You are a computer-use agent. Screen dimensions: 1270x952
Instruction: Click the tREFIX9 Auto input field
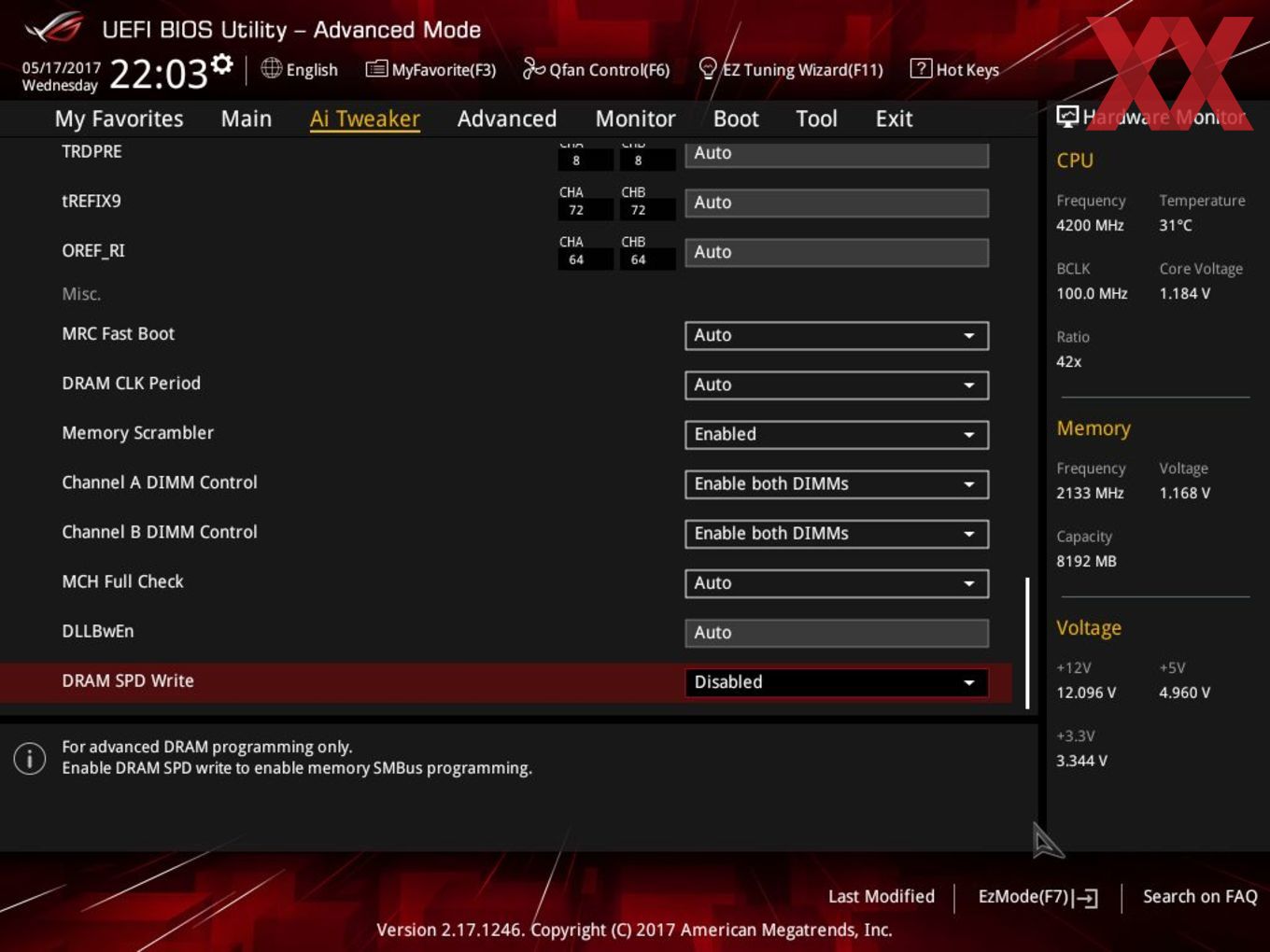coord(837,203)
